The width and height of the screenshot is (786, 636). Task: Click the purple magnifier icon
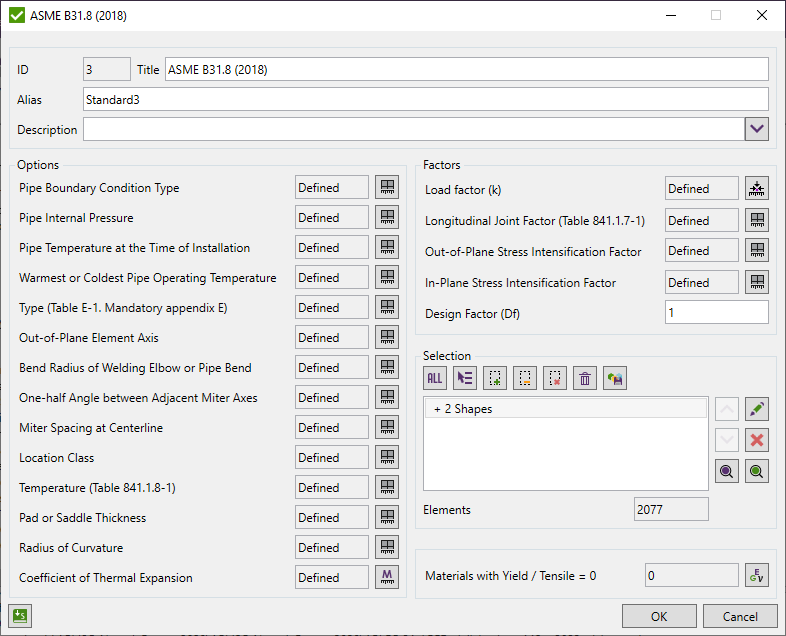[x=727, y=472]
